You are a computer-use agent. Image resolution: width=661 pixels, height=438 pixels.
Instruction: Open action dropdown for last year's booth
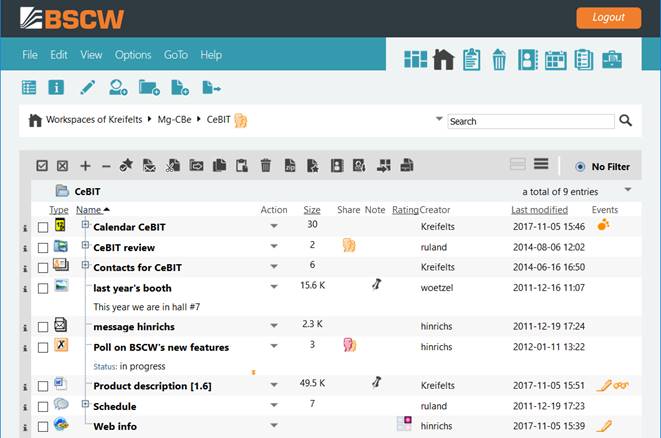(275, 287)
